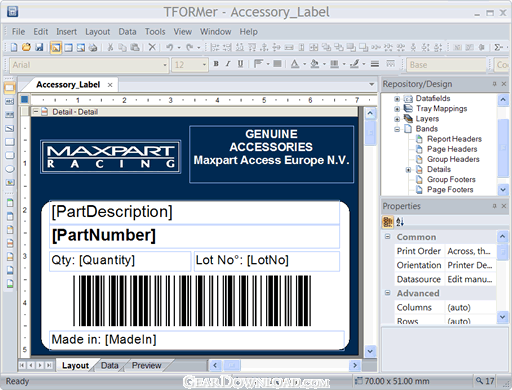Select the Text element tool in side toolbar

coord(9,101)
